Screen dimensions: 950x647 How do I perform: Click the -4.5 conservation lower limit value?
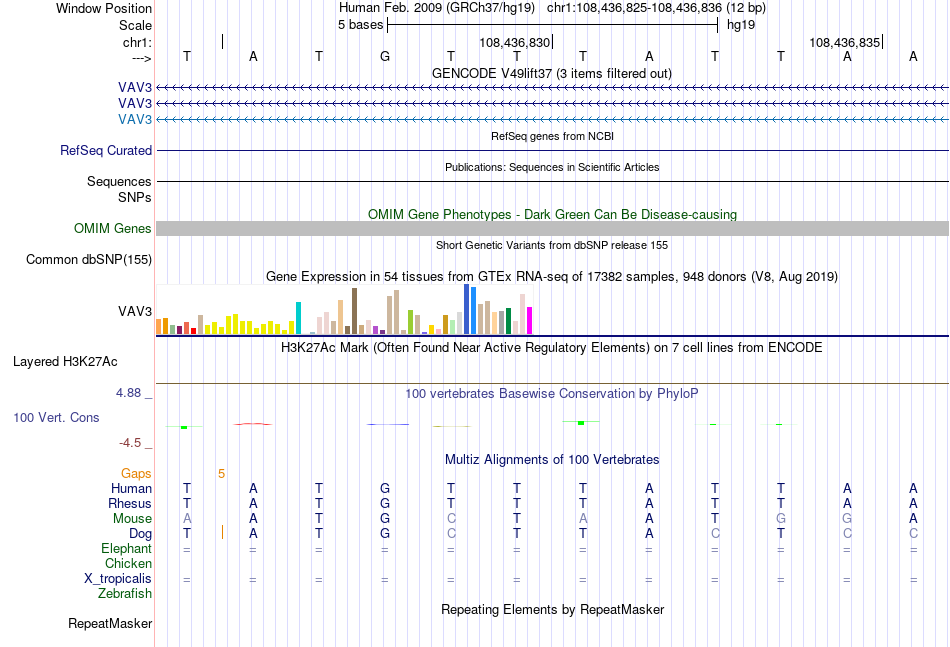pyautogui.click(x=130, y=443)
